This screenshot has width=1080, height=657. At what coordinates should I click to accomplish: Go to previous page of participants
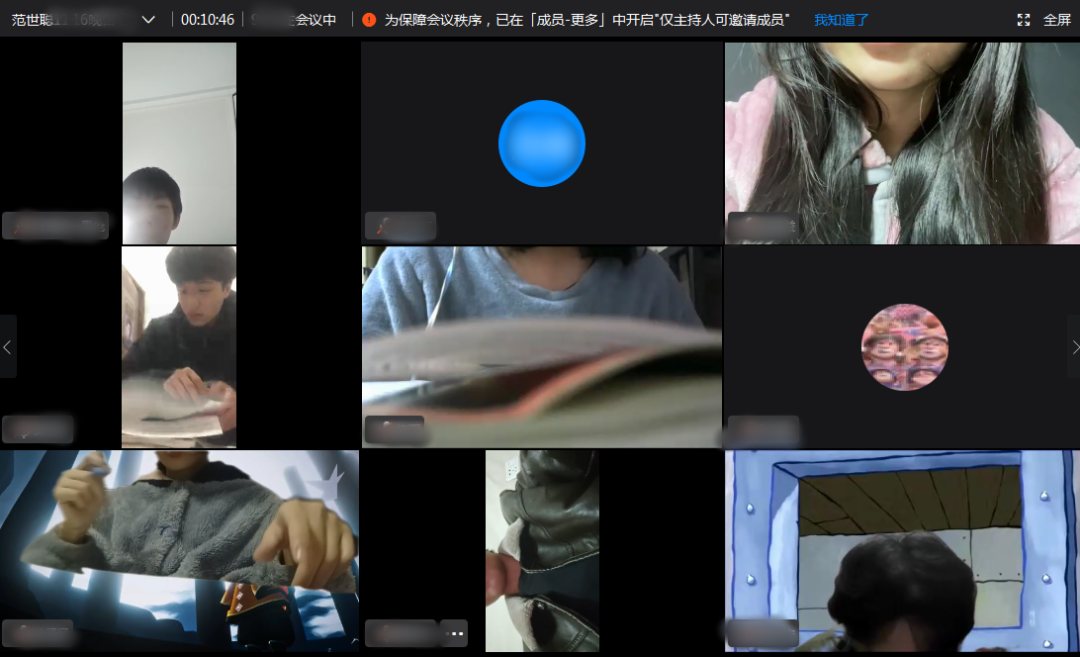point(8,347)
